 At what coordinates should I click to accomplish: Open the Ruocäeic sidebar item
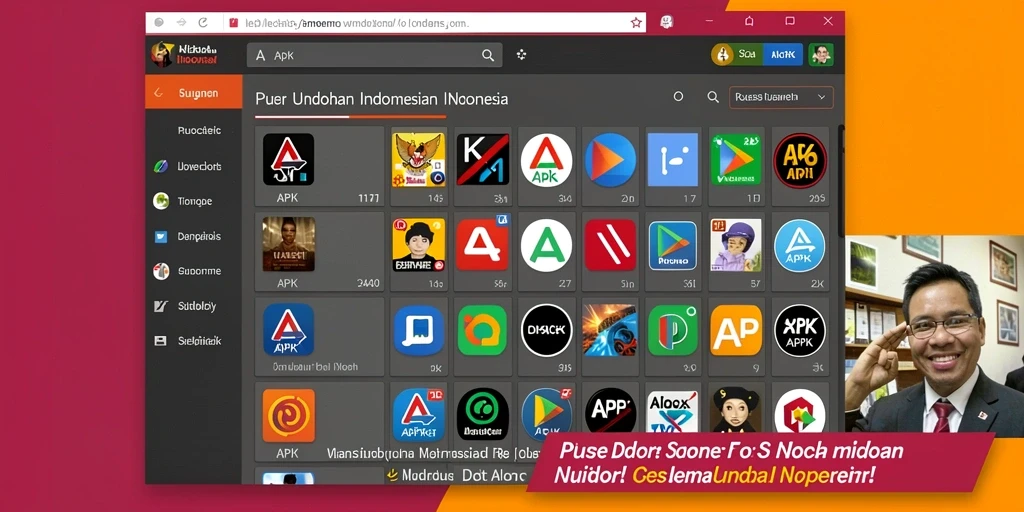(x=199, y=131)
